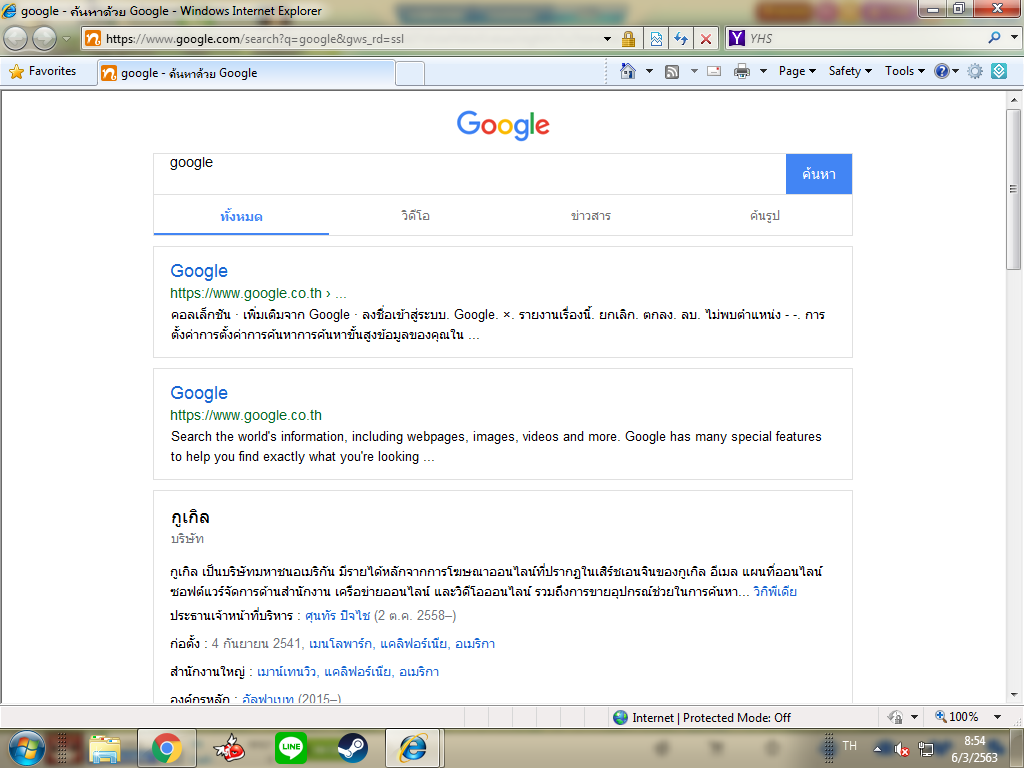Click the teal layered diamond toolbar icon

pyautogui.click(x=999, y=71)
